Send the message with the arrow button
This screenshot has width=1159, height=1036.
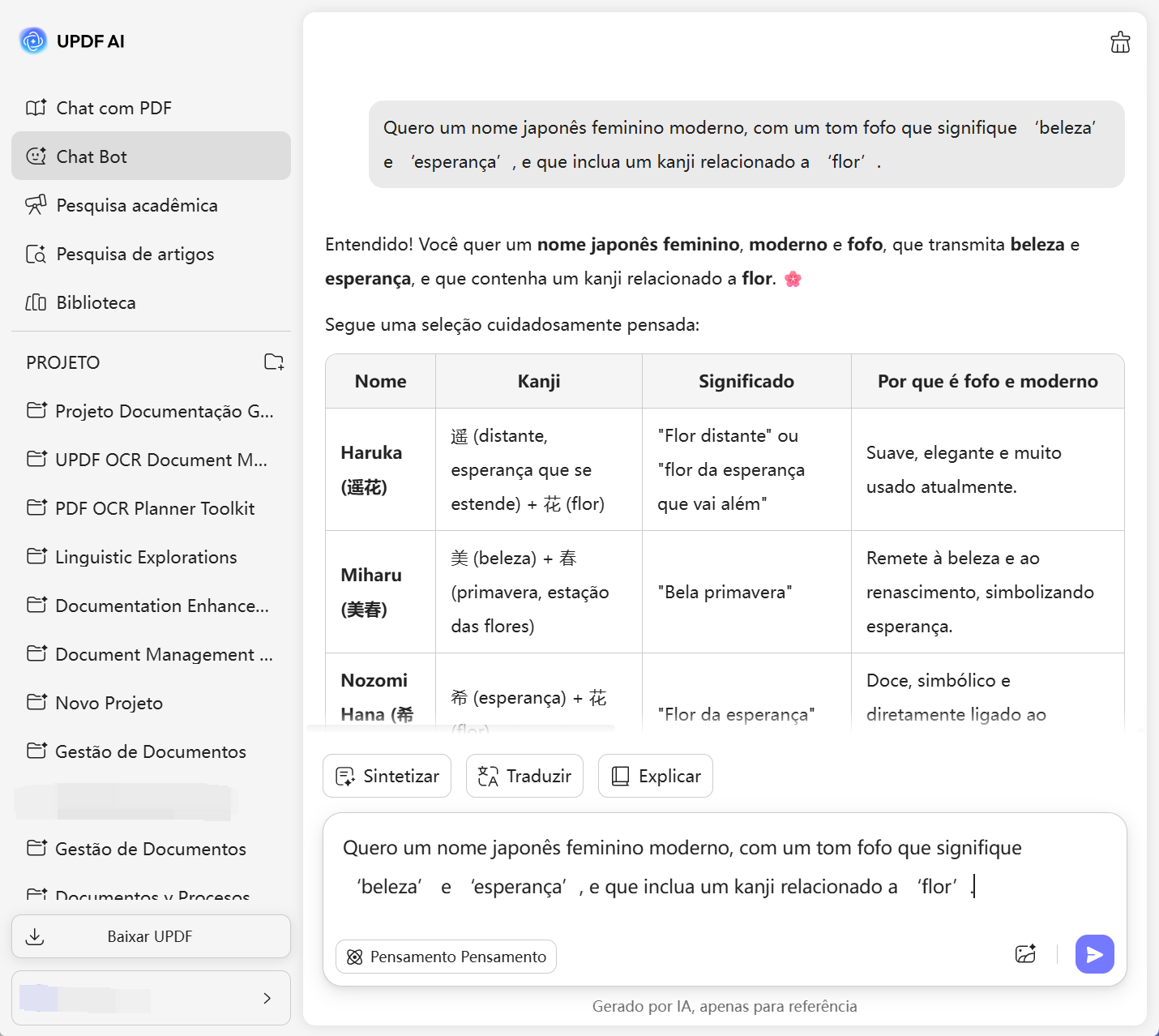click(1094, 954)
